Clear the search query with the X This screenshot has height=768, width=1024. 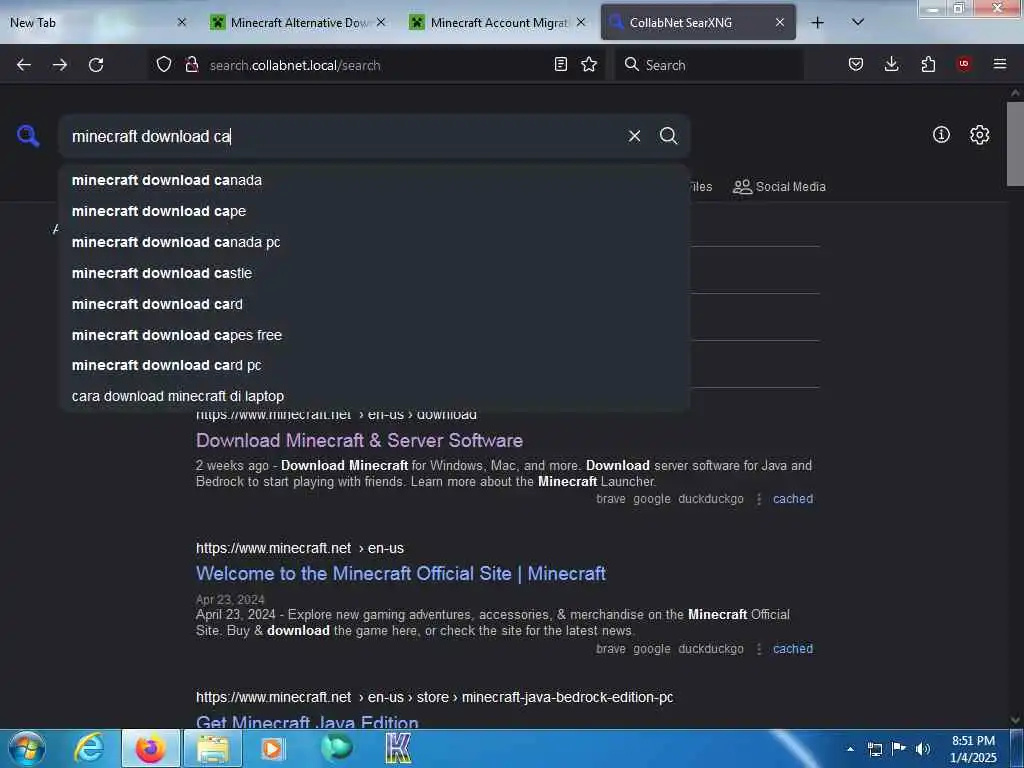(x=634, y=136)
